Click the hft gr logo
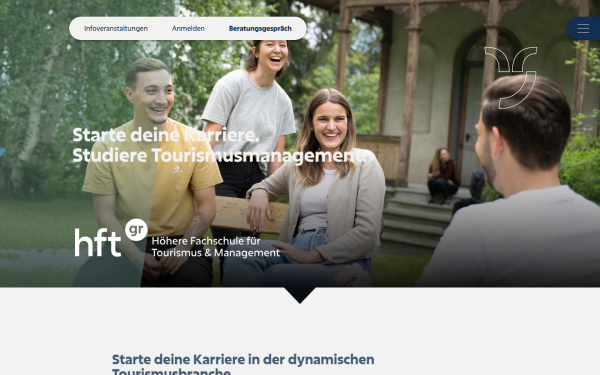 pos(111,238)
